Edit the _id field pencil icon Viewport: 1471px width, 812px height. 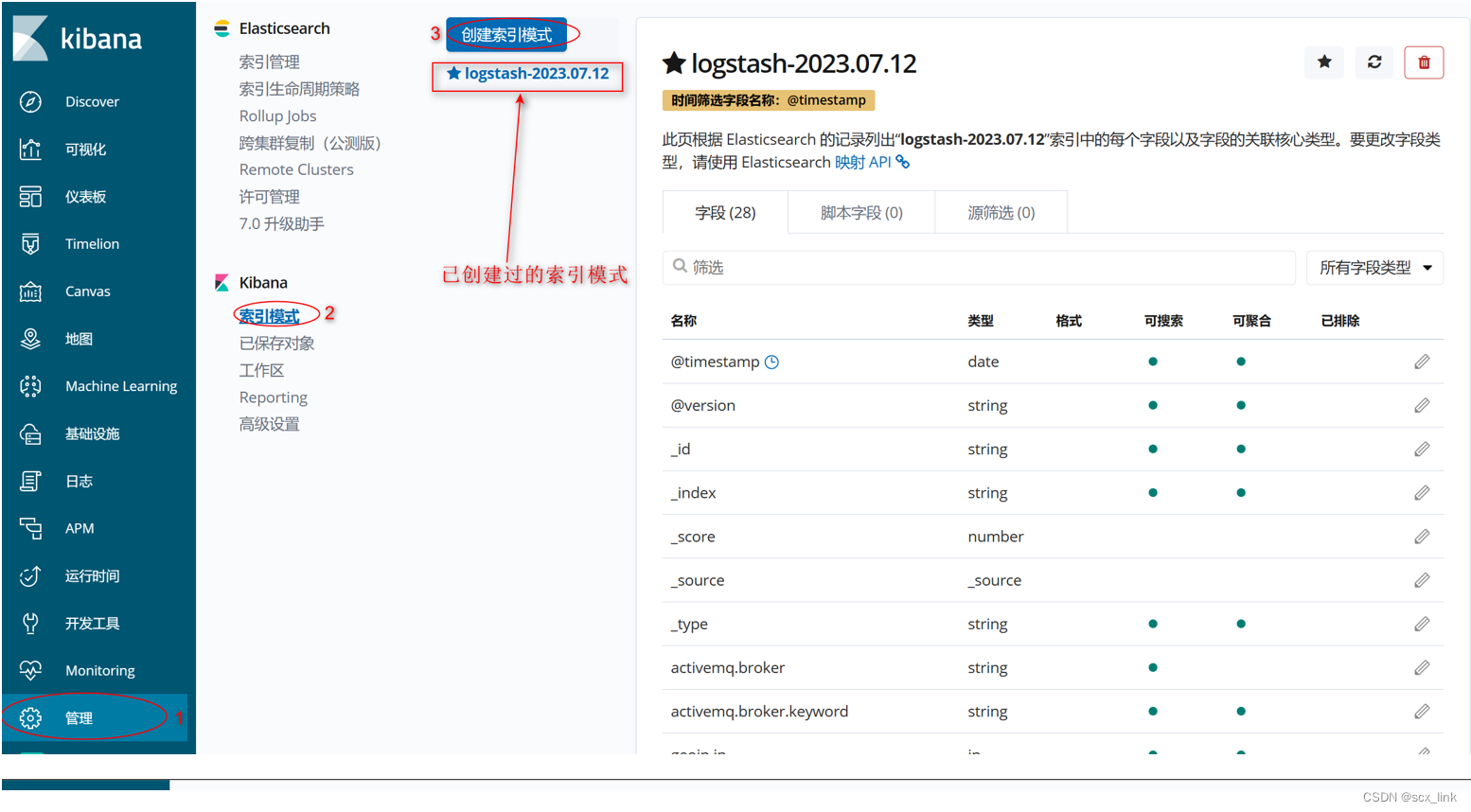point(1422,449)
